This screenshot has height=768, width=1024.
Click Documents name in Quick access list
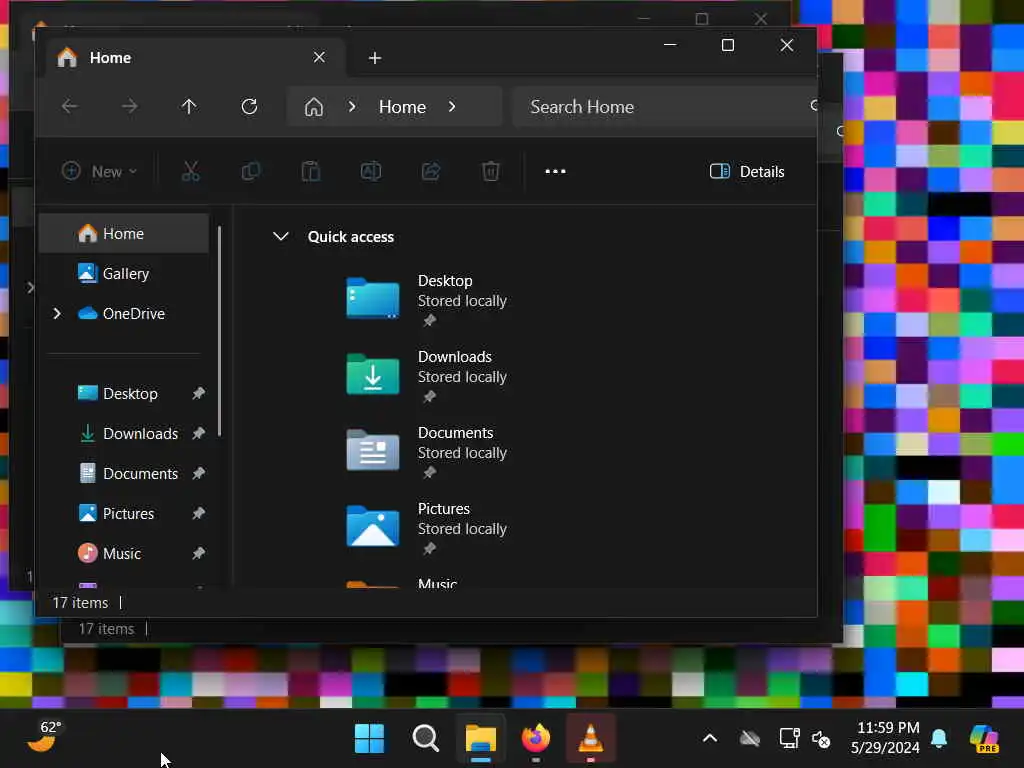(455, 432)
